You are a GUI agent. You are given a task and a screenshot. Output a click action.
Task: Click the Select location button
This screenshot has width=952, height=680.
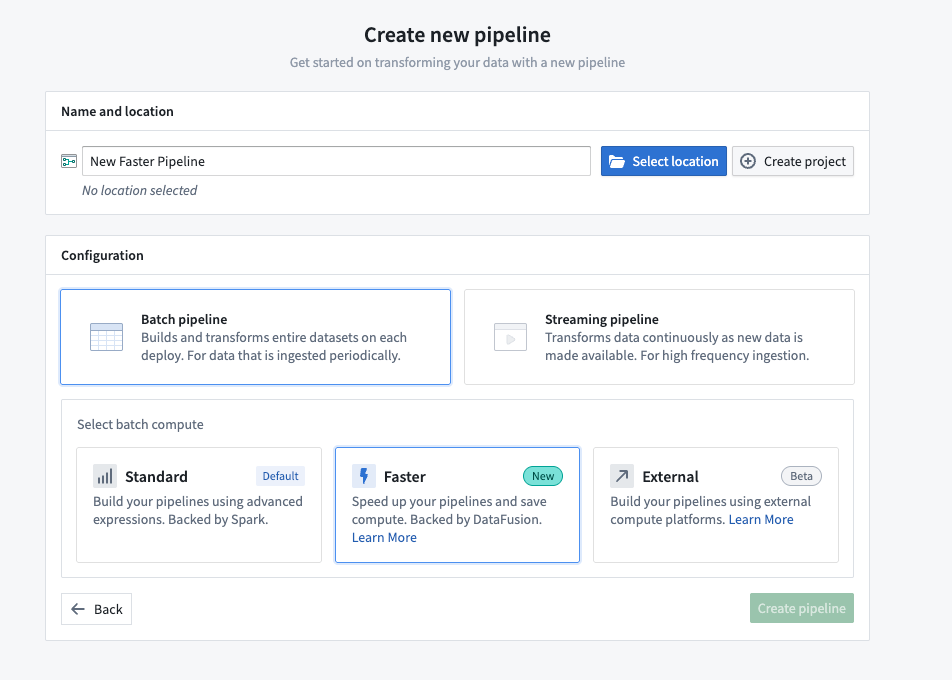[x=663, y=160]
